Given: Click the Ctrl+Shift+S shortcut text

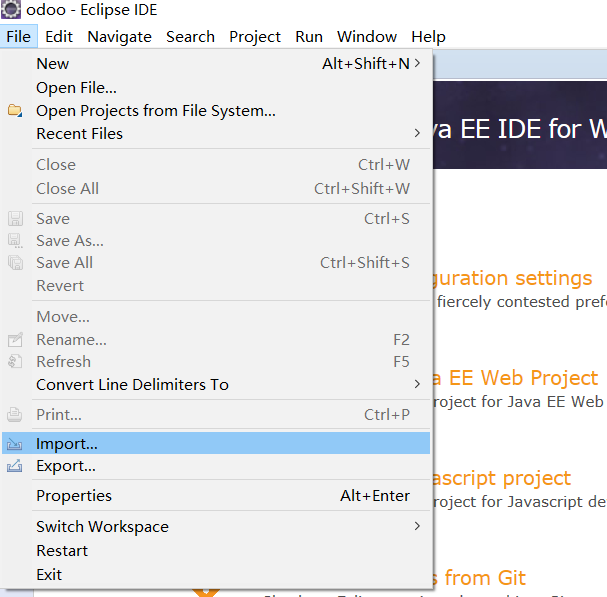Looking at the screenshot, I should click(x=365, y=263).
